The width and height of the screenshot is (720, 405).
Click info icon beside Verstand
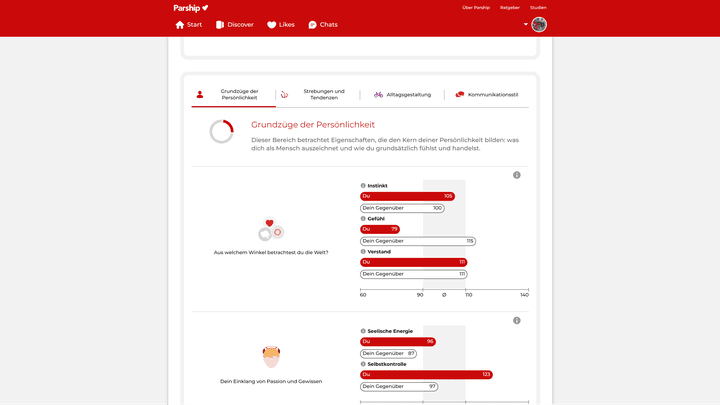(x=363, y=252)
